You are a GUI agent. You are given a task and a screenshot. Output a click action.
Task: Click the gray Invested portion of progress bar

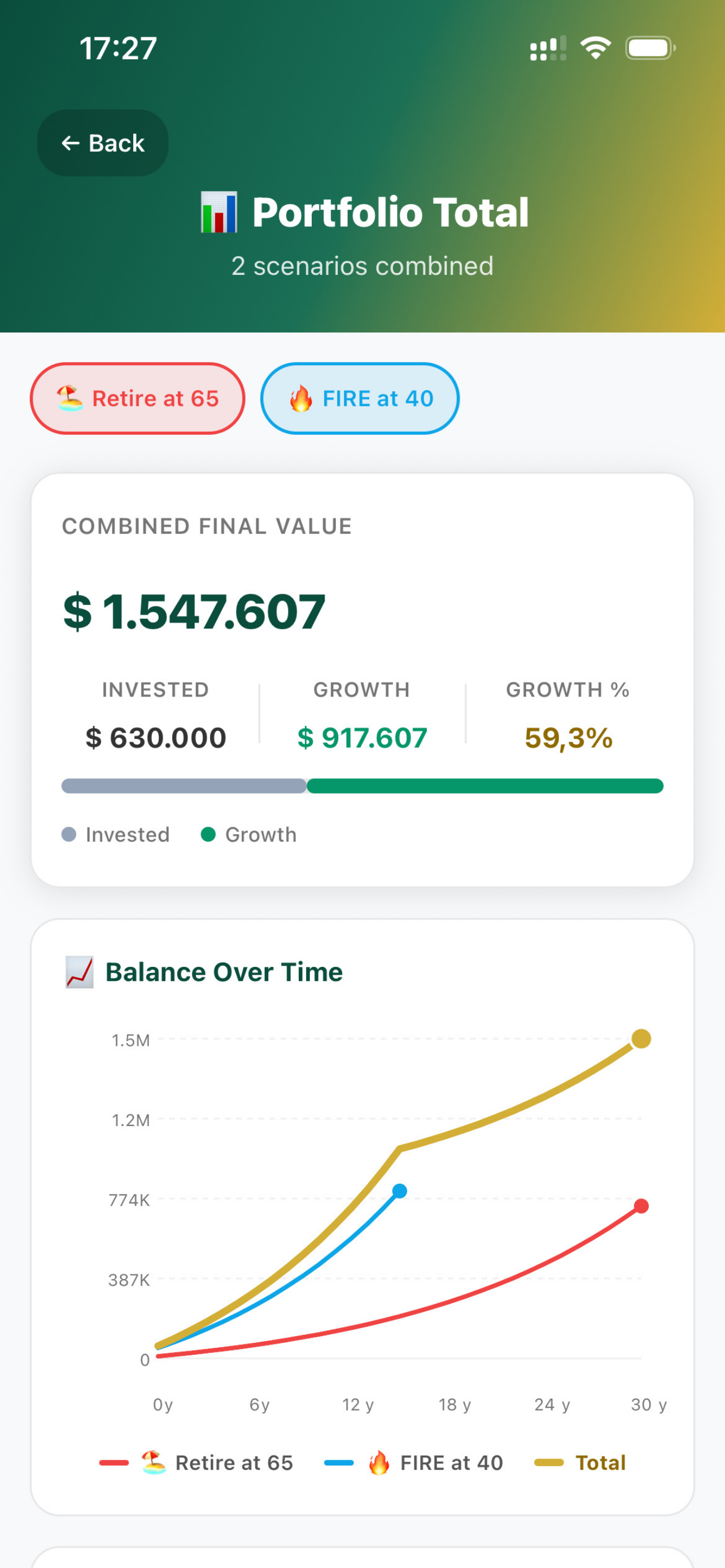[x=184, y=786]
